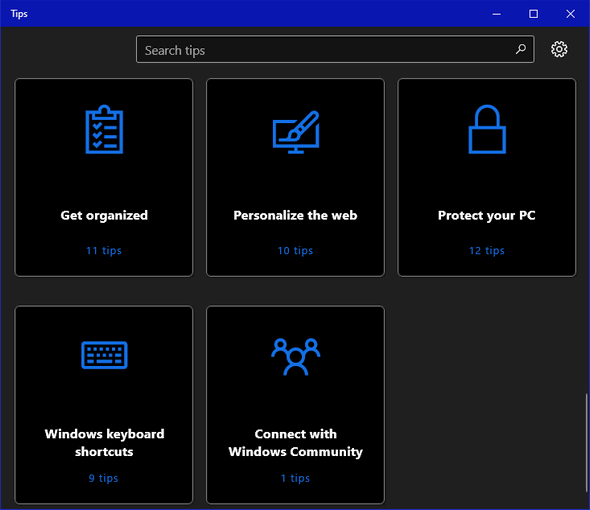Maximize the Tips window
This screenshot has width=590, height=510.
coord(533,14)
